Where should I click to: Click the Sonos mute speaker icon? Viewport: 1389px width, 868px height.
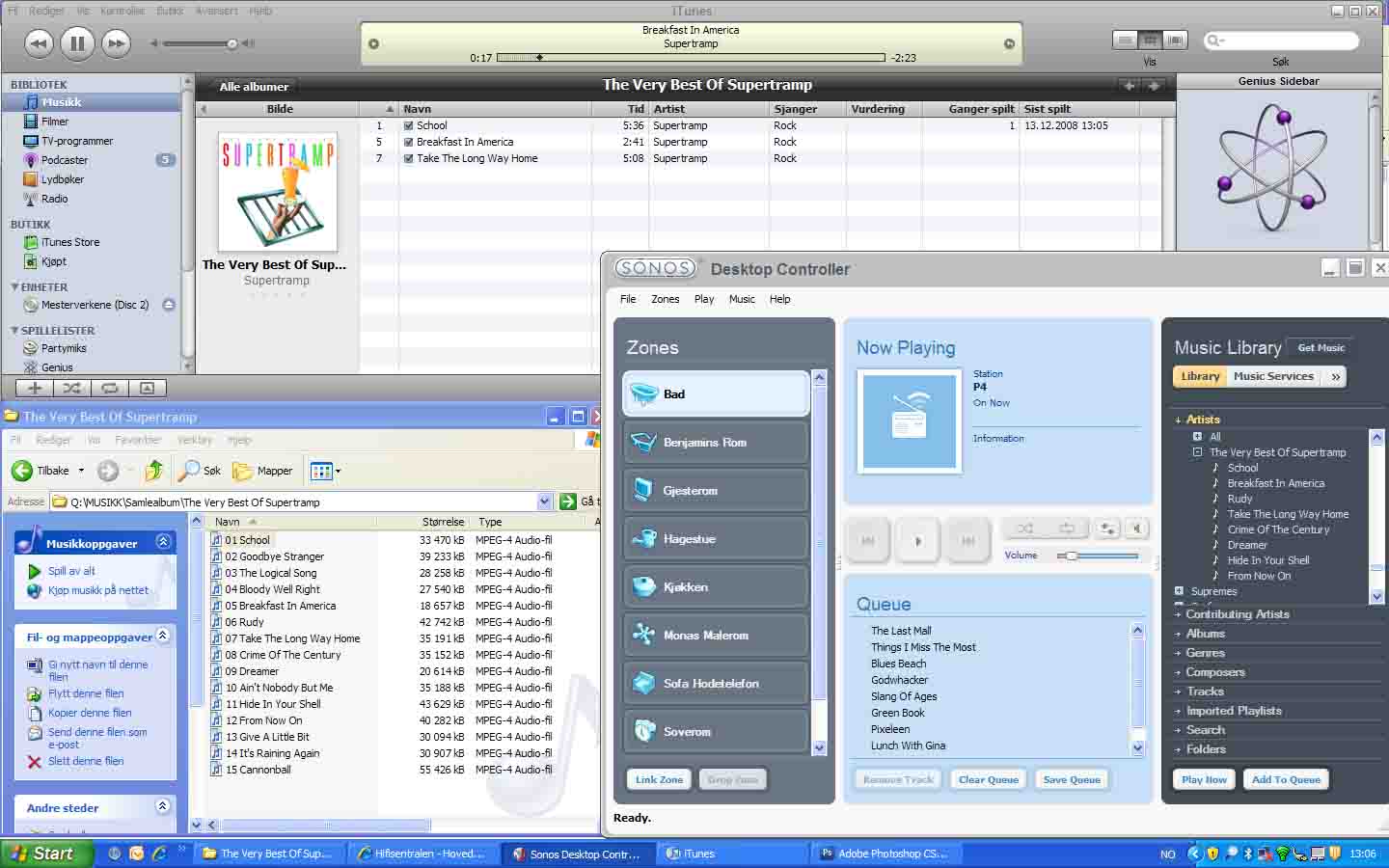[1137, 529]
